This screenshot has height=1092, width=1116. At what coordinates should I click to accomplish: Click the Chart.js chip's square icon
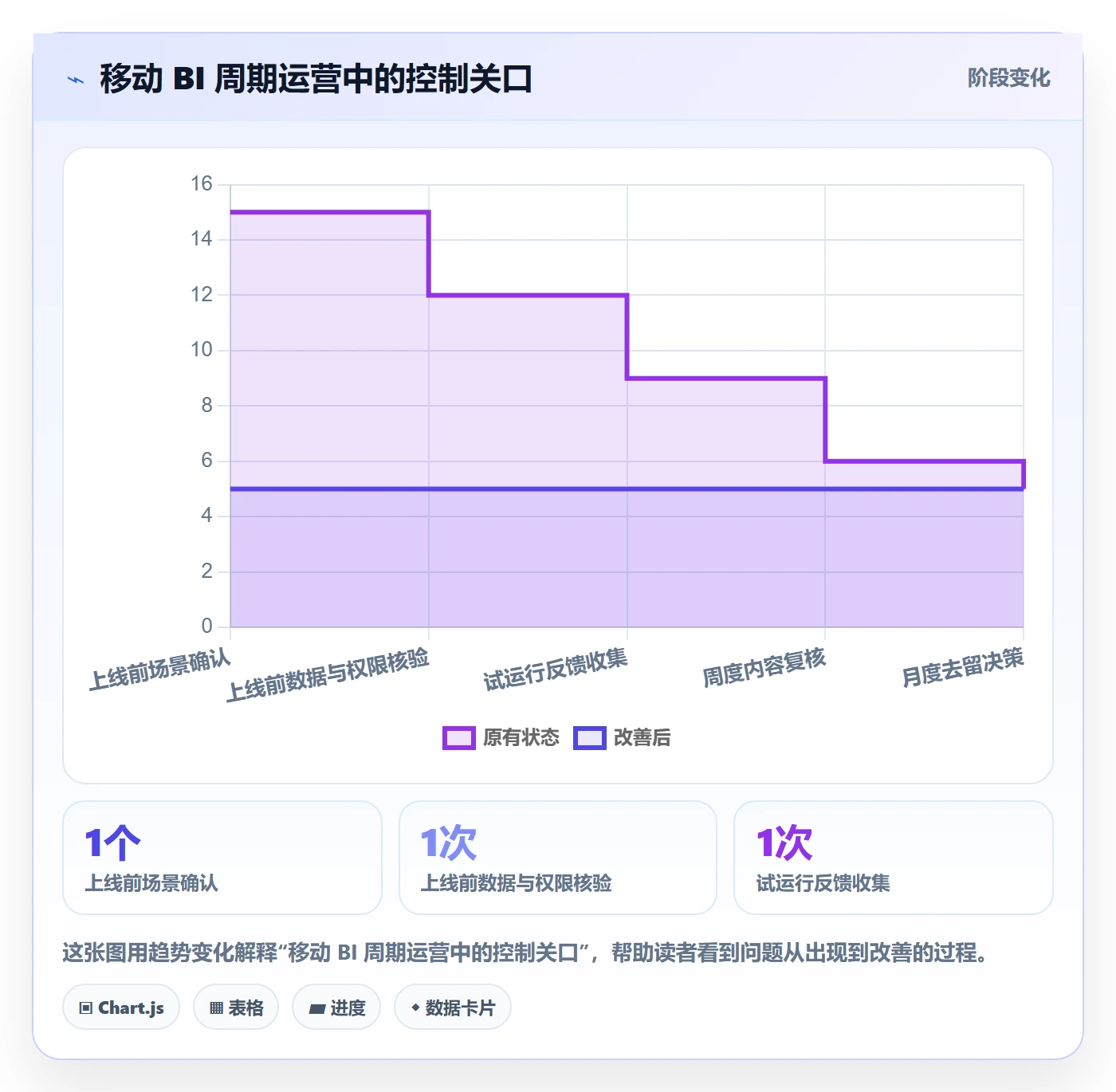[86, 1008]
